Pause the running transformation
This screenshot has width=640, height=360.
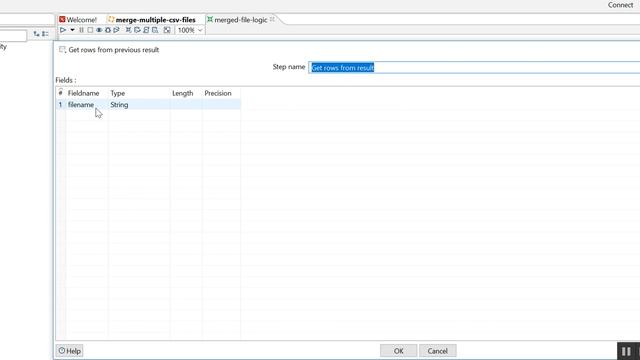[81, 30]
